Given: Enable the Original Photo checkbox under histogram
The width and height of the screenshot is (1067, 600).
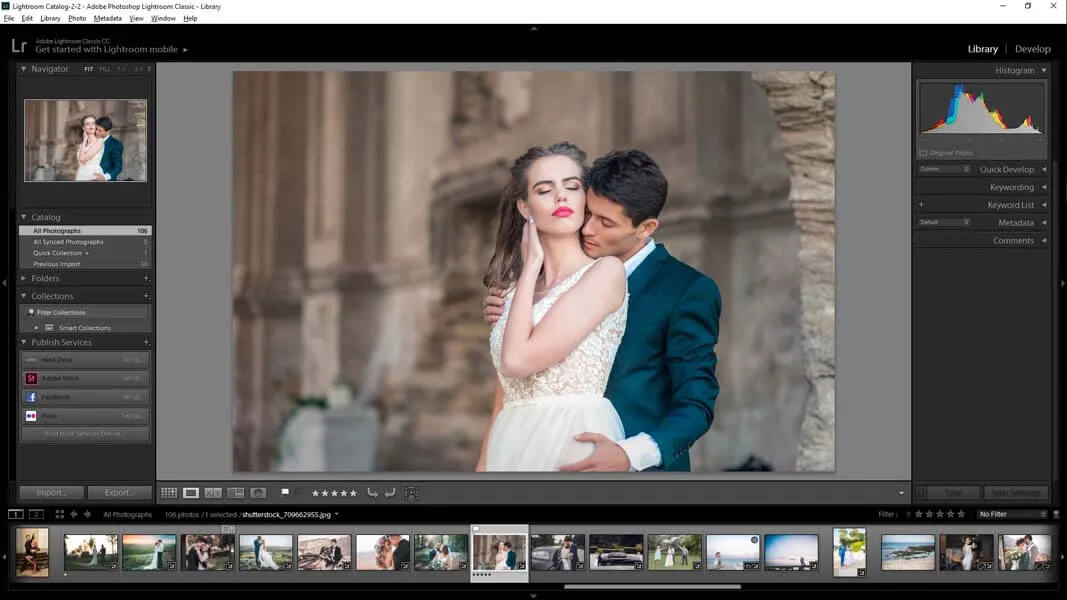Looking at the screenshot, I should pyautogui.click(x=923, y=152).
